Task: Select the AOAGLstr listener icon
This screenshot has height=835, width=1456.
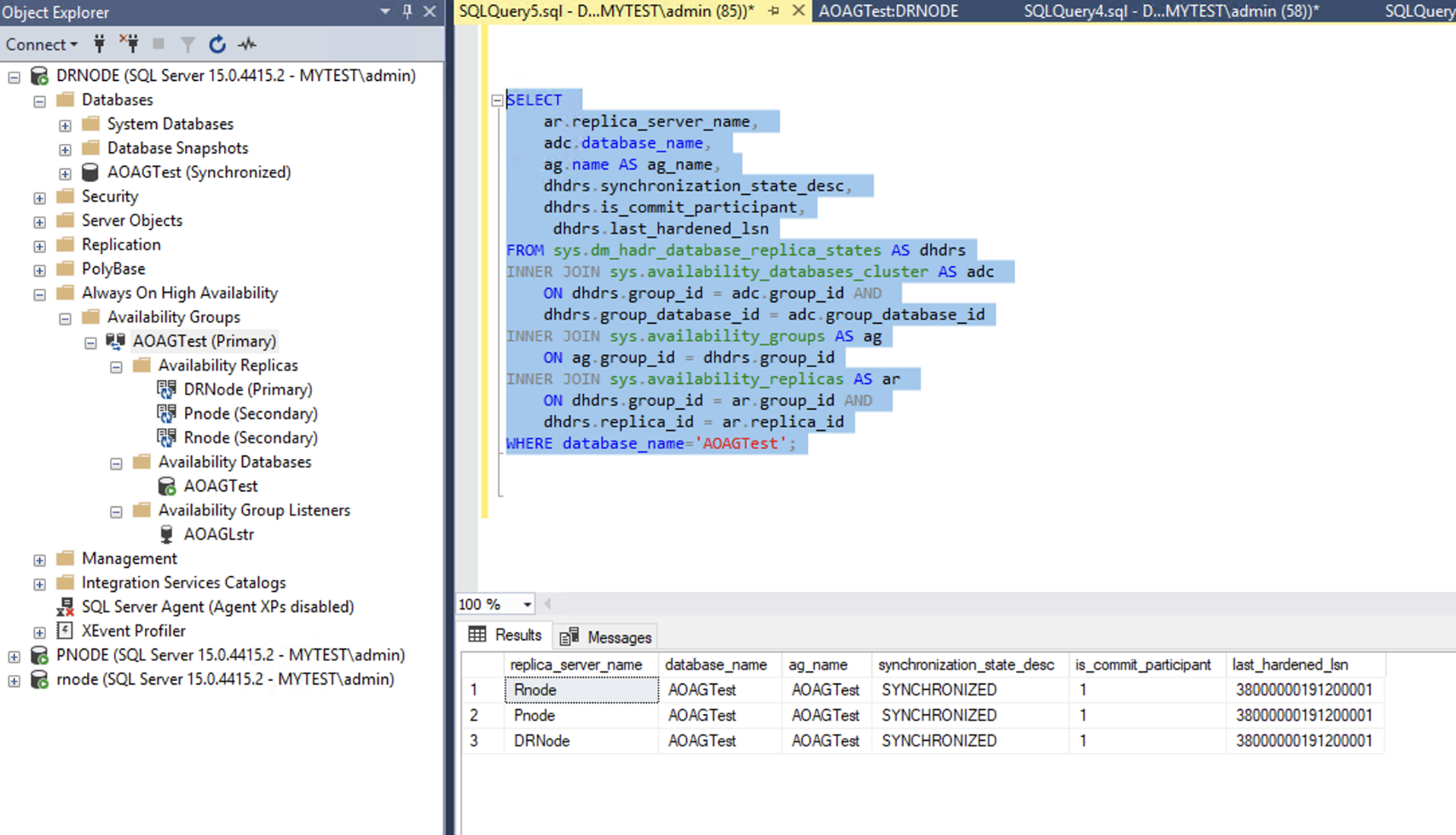Action: (x=167, y=534)
